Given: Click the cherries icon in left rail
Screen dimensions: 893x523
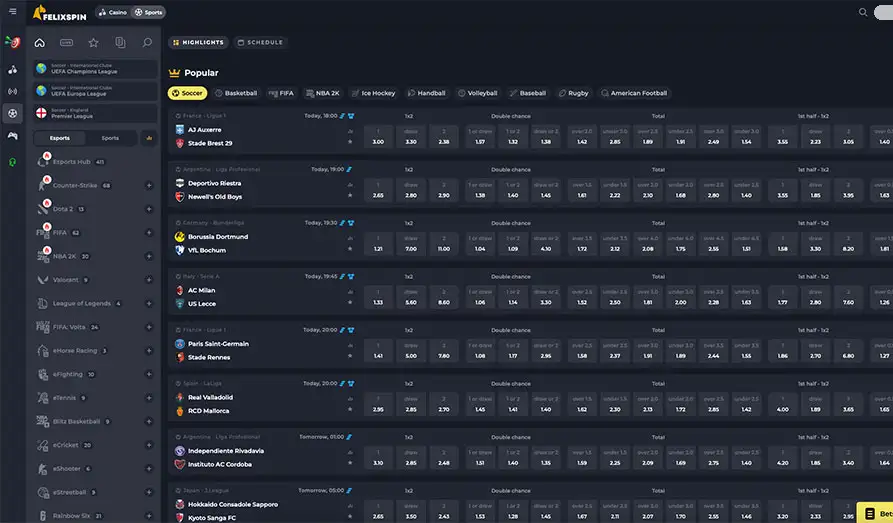Looking at the screenshot, I should [13, 70].
